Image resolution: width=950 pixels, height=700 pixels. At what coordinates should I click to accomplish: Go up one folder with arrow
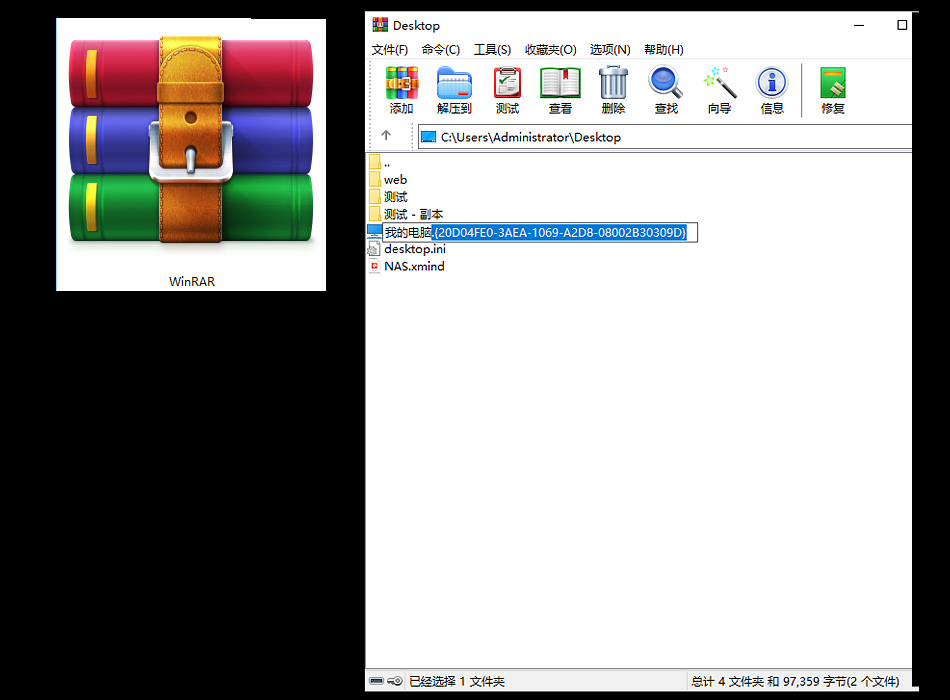pyautogui.click(x=386, y=135)
